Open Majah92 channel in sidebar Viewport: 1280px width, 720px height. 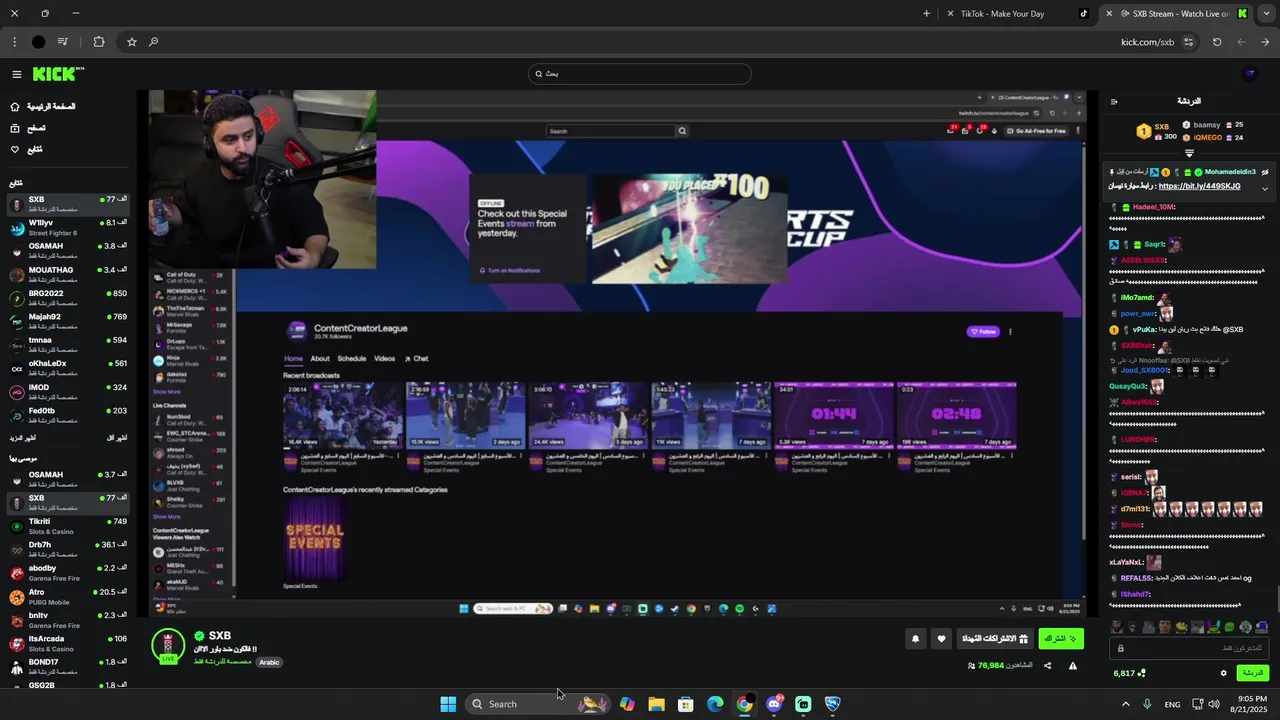(x=67, y=321)
